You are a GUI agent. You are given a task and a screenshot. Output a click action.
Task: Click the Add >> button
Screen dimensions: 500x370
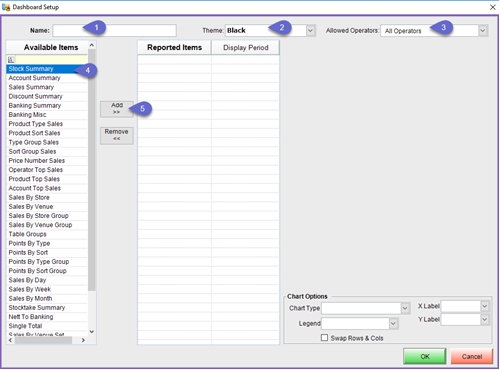pyautogui.click(x=117, y=109)
